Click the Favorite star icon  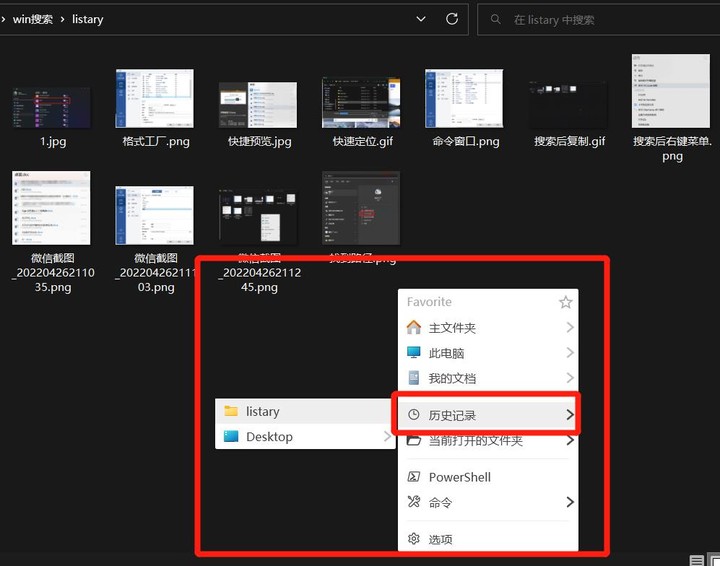(x=565, y=302)
